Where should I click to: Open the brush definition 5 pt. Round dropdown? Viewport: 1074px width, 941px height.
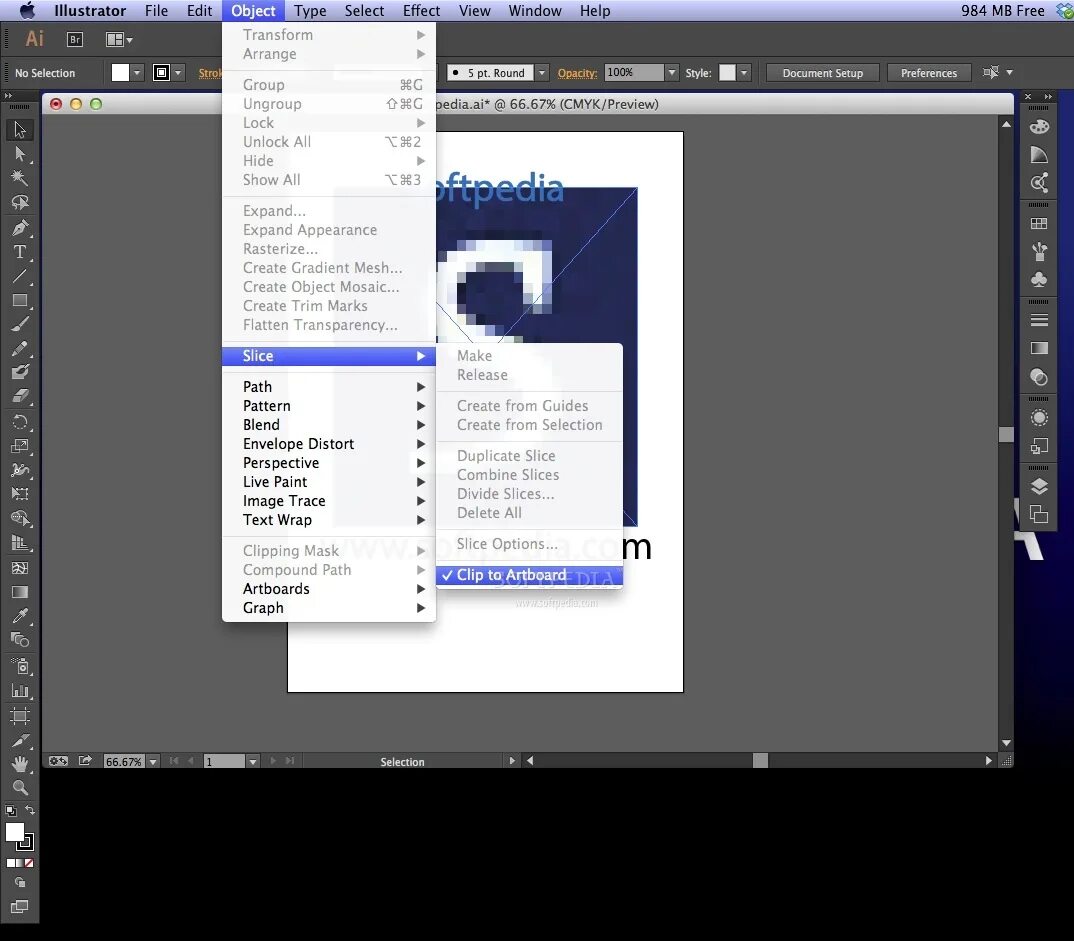click(x=542, y=73)
